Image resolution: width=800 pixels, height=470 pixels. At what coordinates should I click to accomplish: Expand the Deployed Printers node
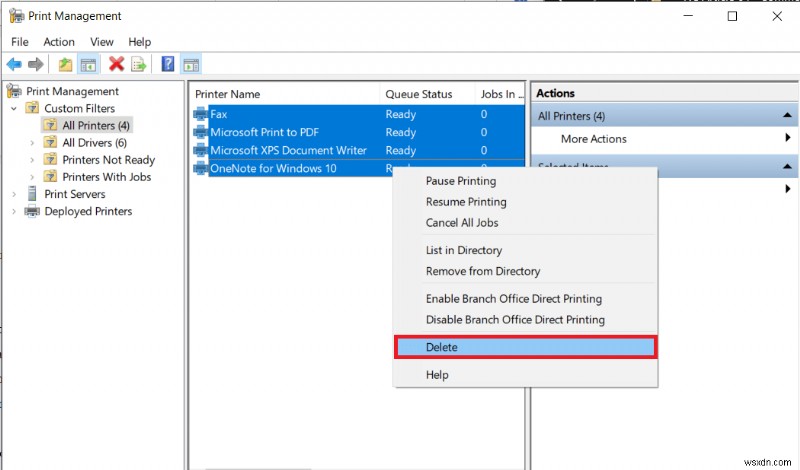pyautogui.click(x=14, y=211)
